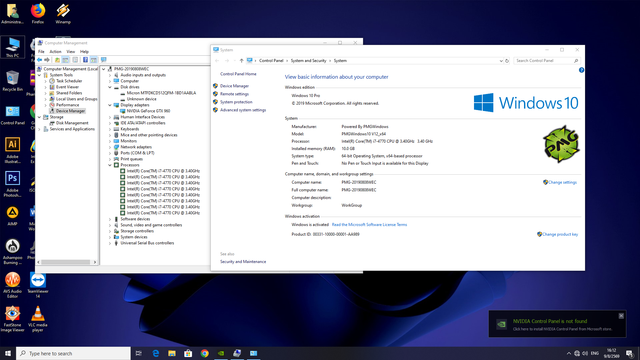640x360 pixels.
Task: Launch Adobe Illustrator from the desktop
Action: (x=12, y=150)
